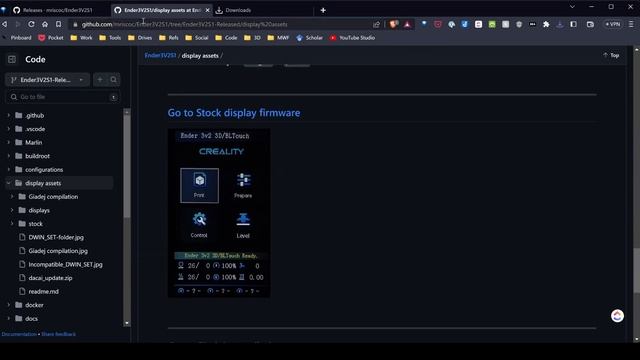Viewport: 640px width, 360px height.
Task: Open the Code bookmarks folder
Action: (x=227, y=38)
